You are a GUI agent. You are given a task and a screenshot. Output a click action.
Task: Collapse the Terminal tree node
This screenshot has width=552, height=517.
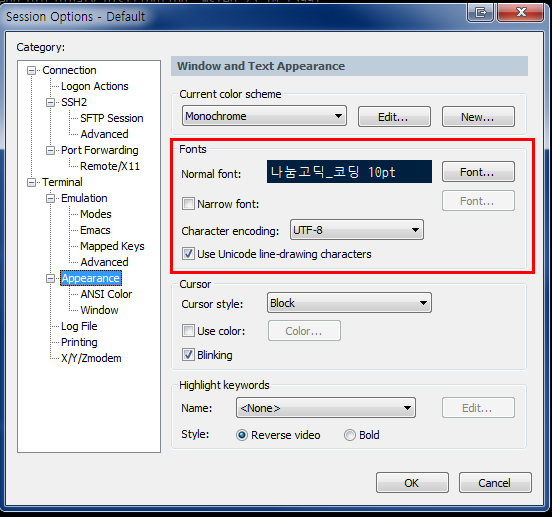(32, 182)
